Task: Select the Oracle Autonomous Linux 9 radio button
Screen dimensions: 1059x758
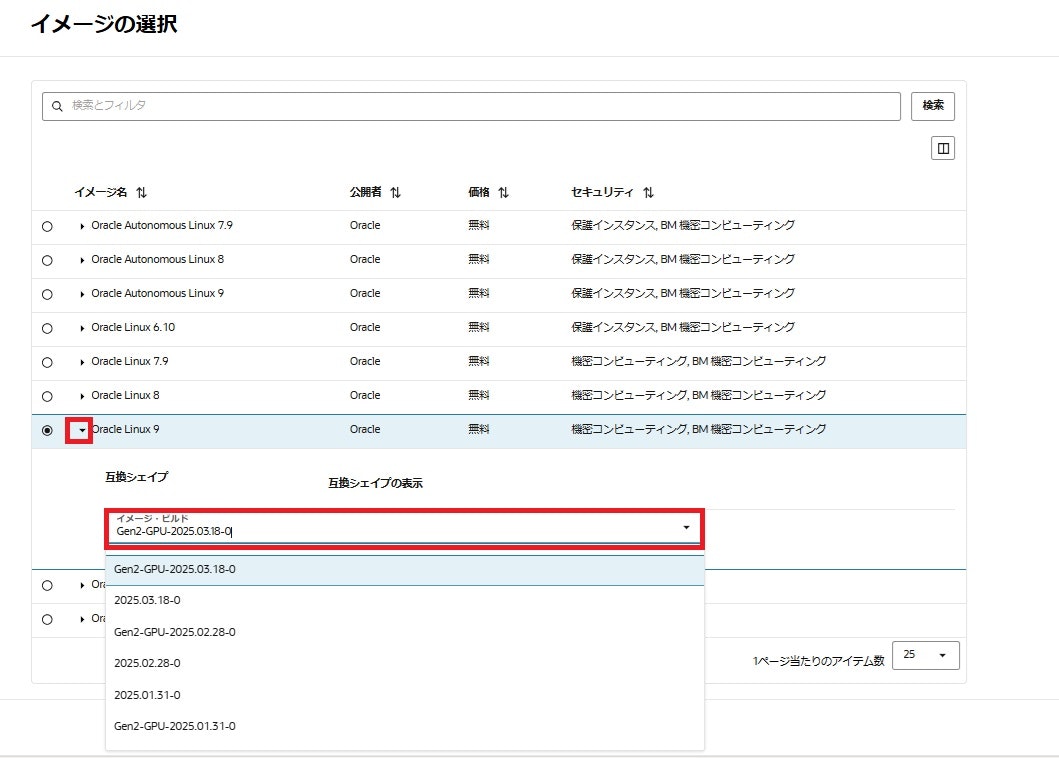Action: click(x=47, y=295)
